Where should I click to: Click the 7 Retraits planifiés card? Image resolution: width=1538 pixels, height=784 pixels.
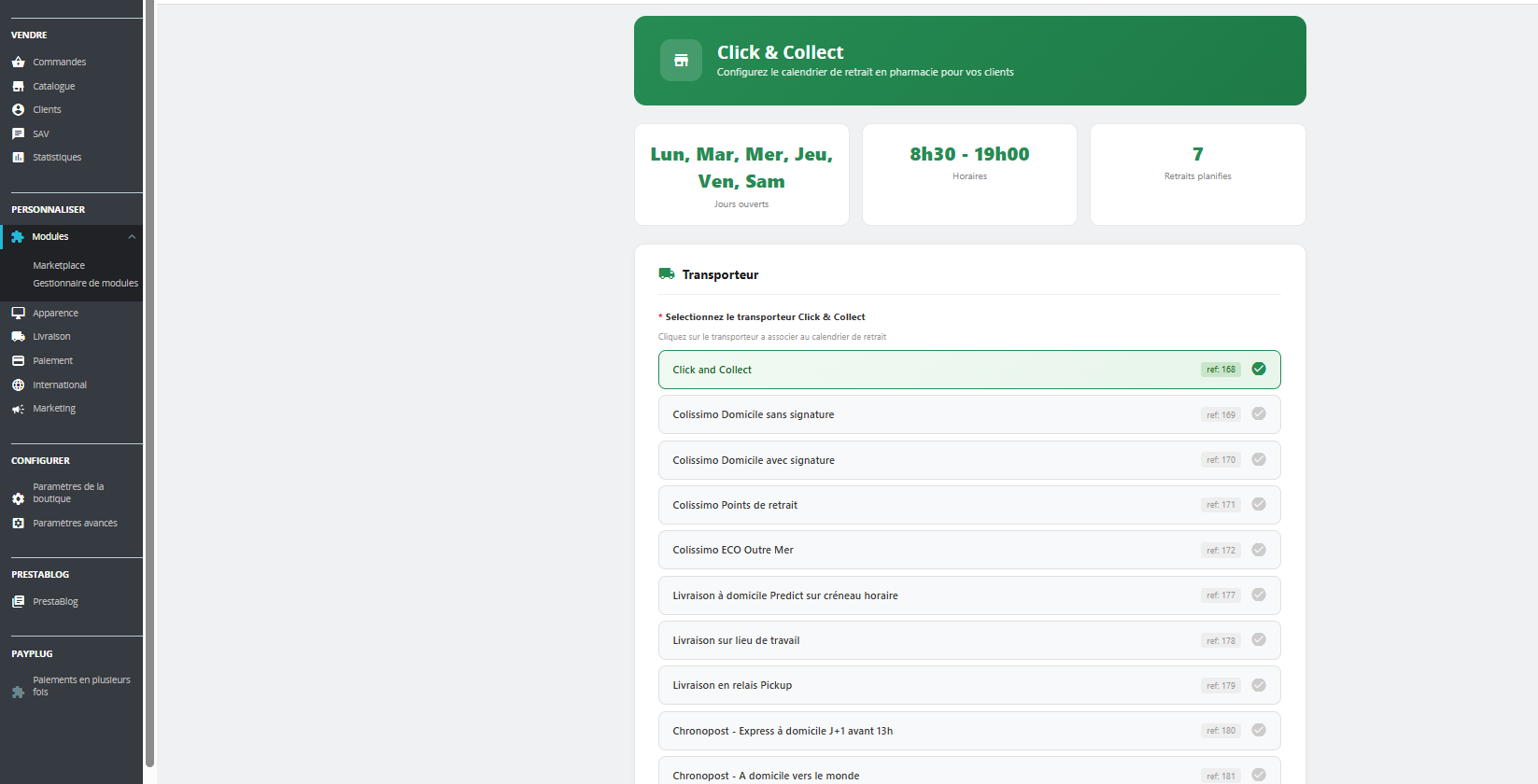[1197, 175]
